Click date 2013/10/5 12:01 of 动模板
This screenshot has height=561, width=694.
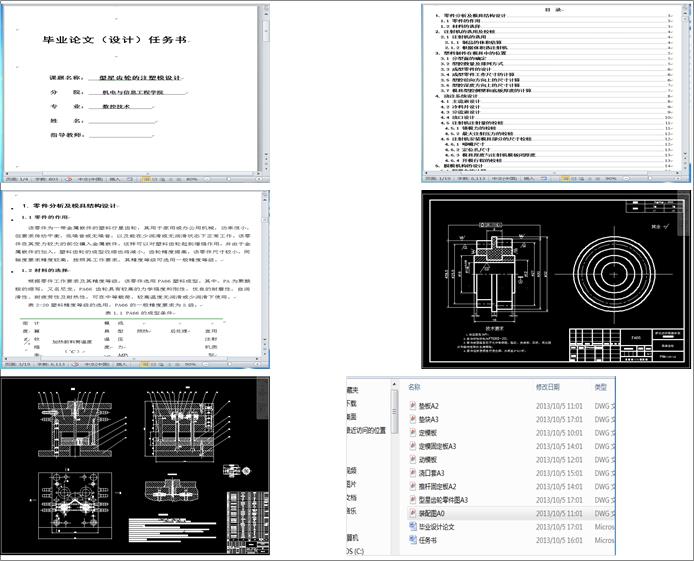pos(559,460)
